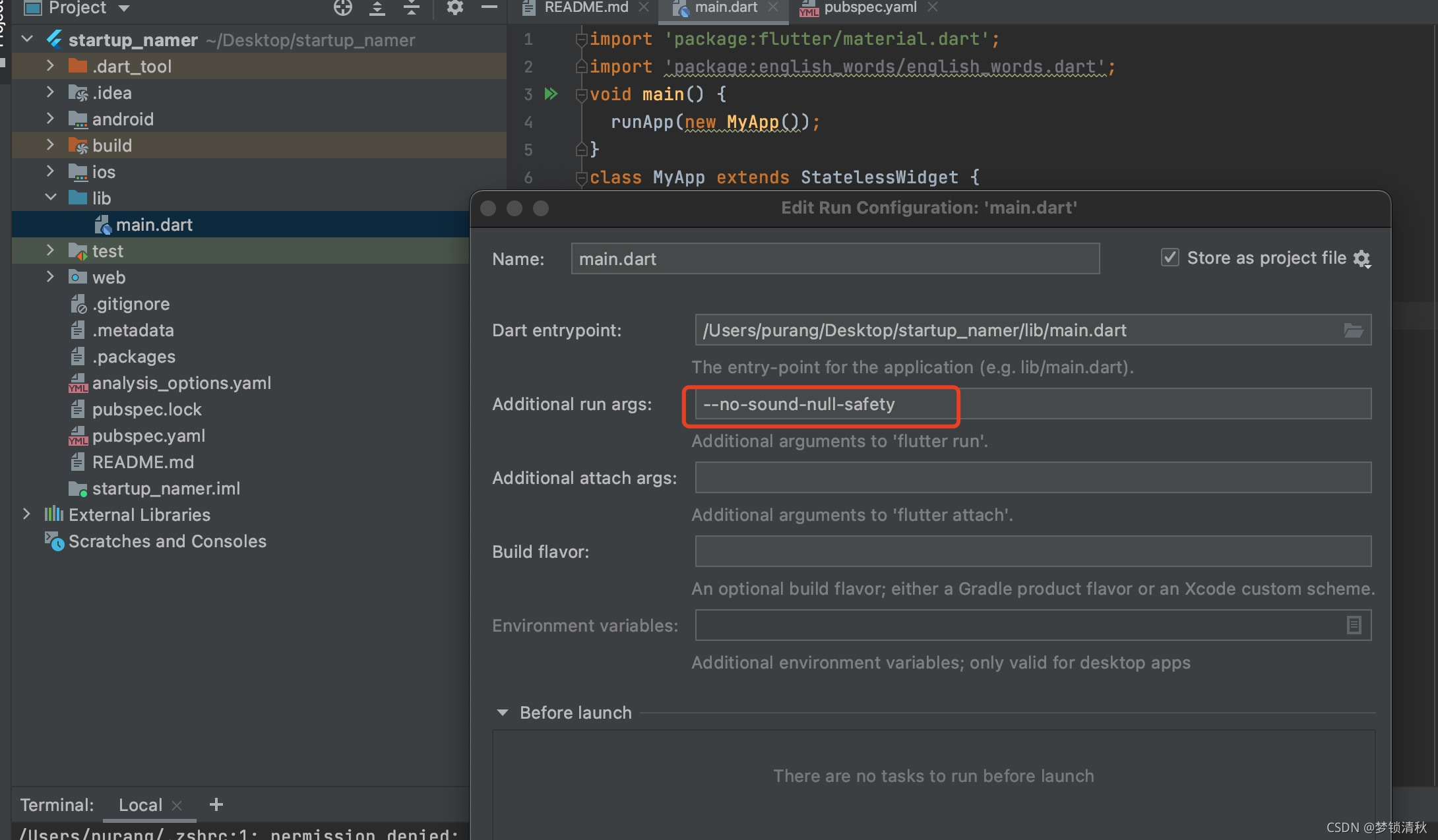Enable sound null safety toggle setting
This screenshot has height=840, width=1438.
pos(820,405)
